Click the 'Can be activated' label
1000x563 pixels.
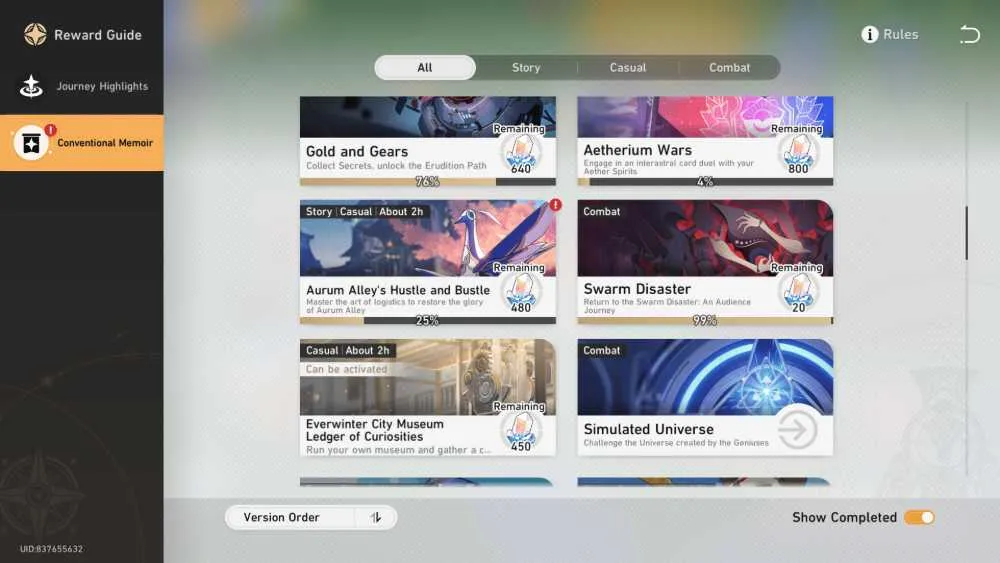[x=346, y=369]
